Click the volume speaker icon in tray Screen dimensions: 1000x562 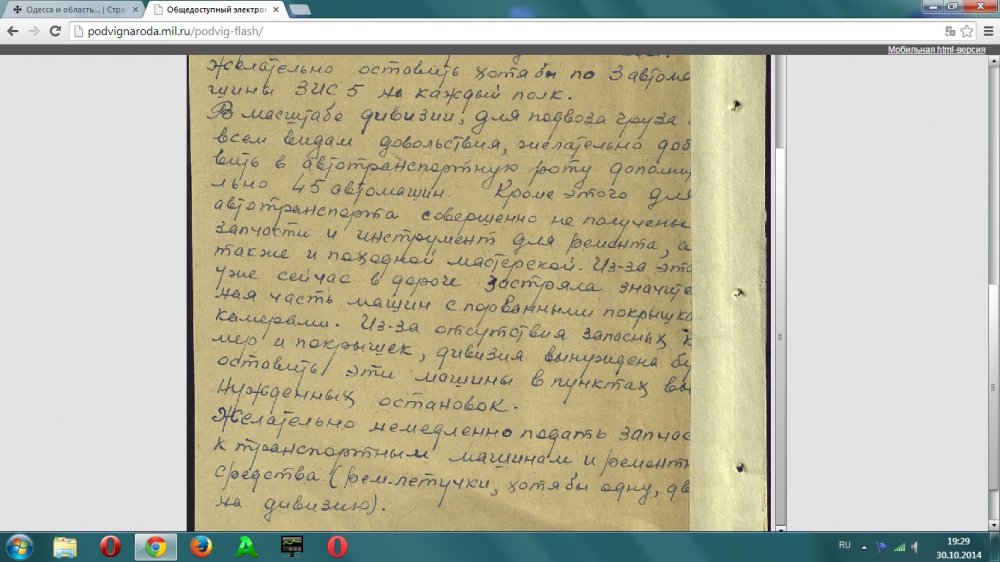pyautogui.click(x=915, y=546)
